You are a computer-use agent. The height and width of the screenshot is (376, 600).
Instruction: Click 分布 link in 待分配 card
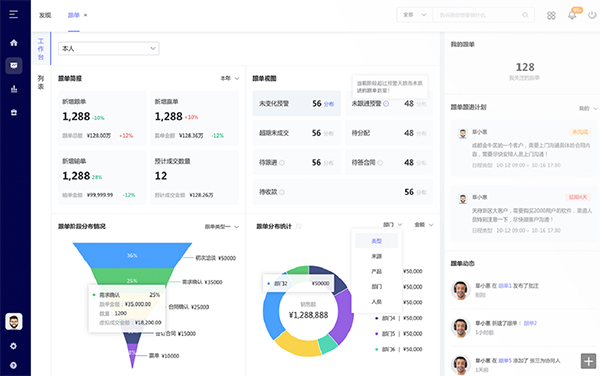pyautogui.click(x=421, y=133)
